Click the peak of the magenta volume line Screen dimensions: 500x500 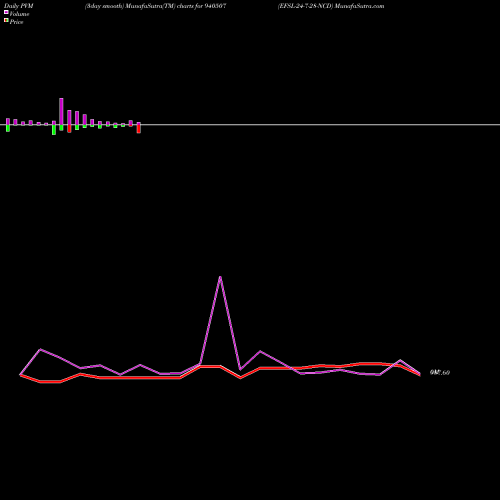coord(220,277)
